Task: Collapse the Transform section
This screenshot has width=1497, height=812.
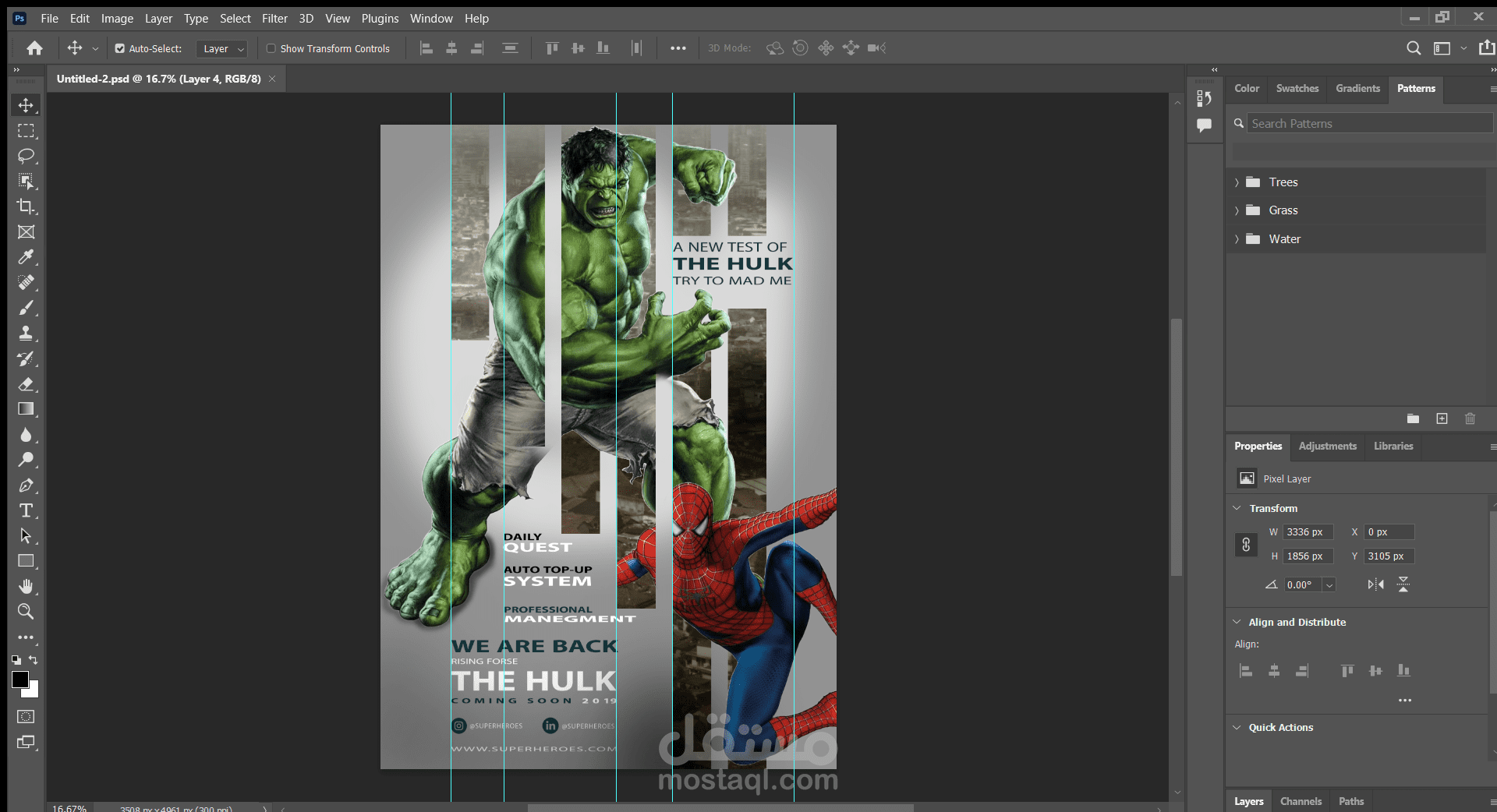Action: [1237, 508]
